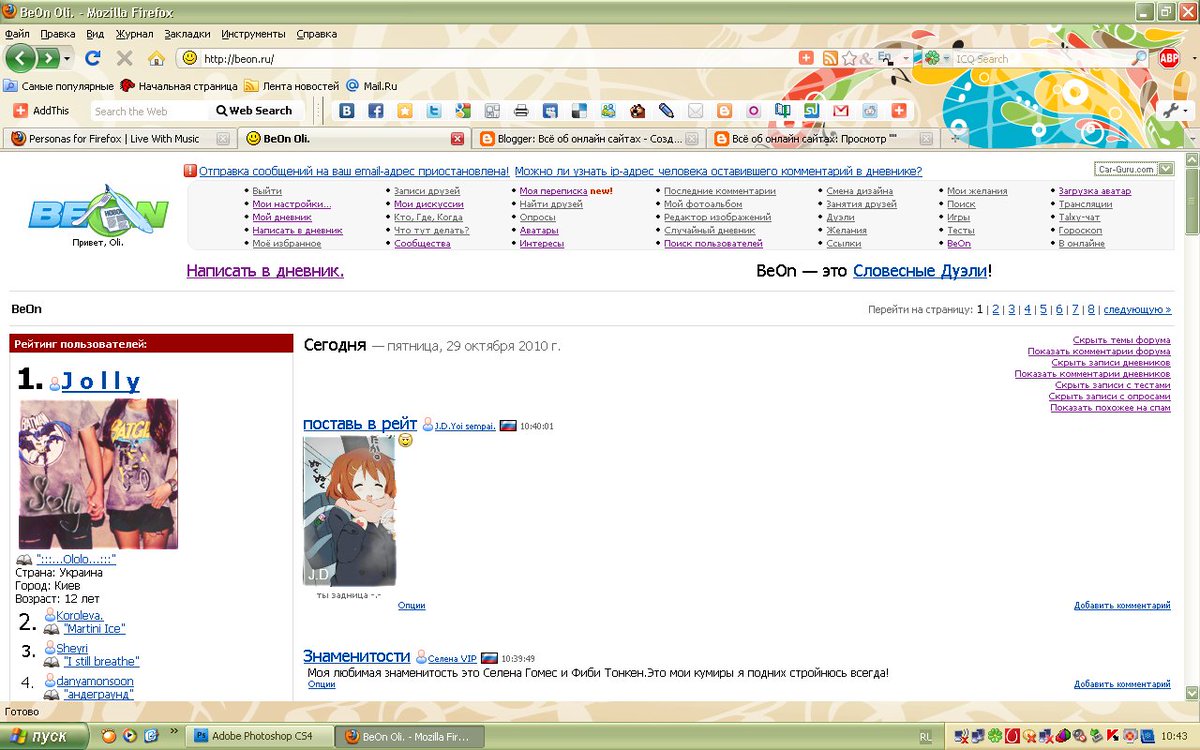Click the forward navigation arrow
The image size is (1200, 750).
(x=47, y=58)
